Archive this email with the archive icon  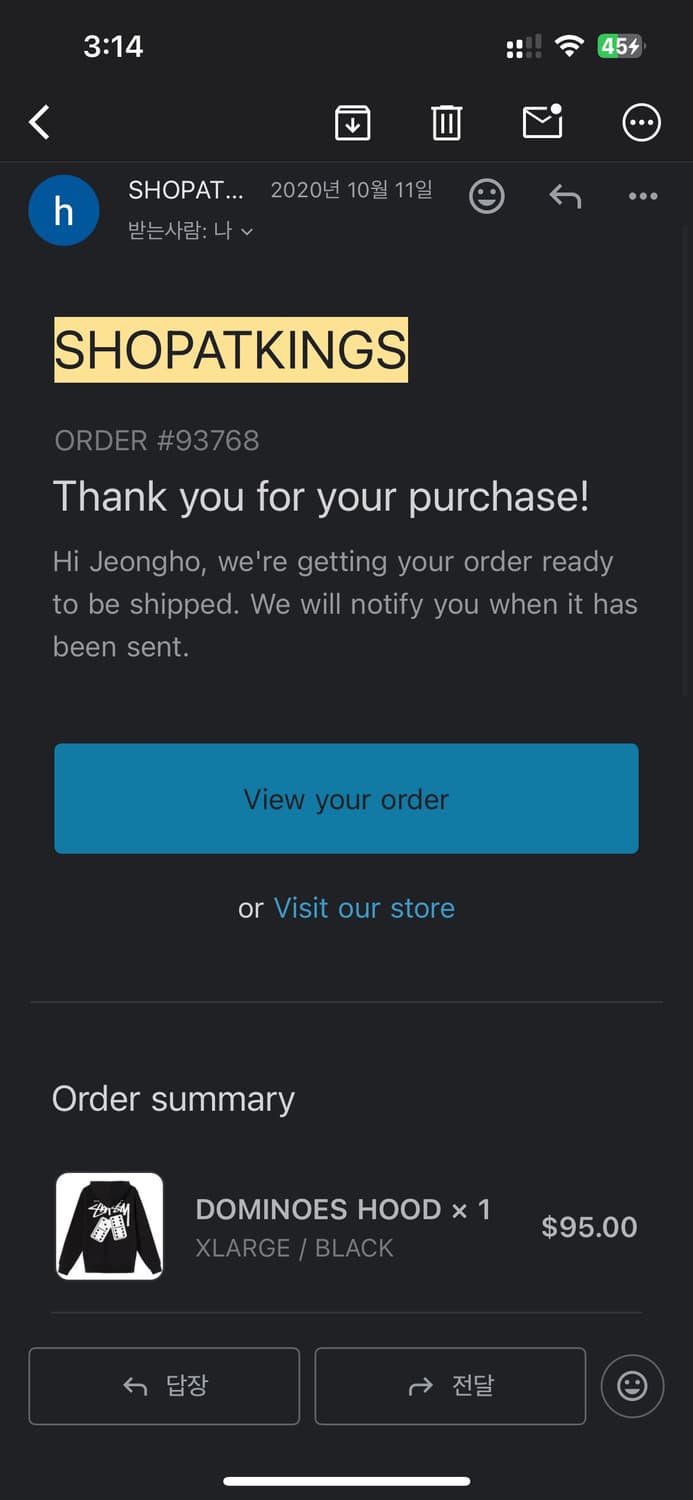click(352, 123)
